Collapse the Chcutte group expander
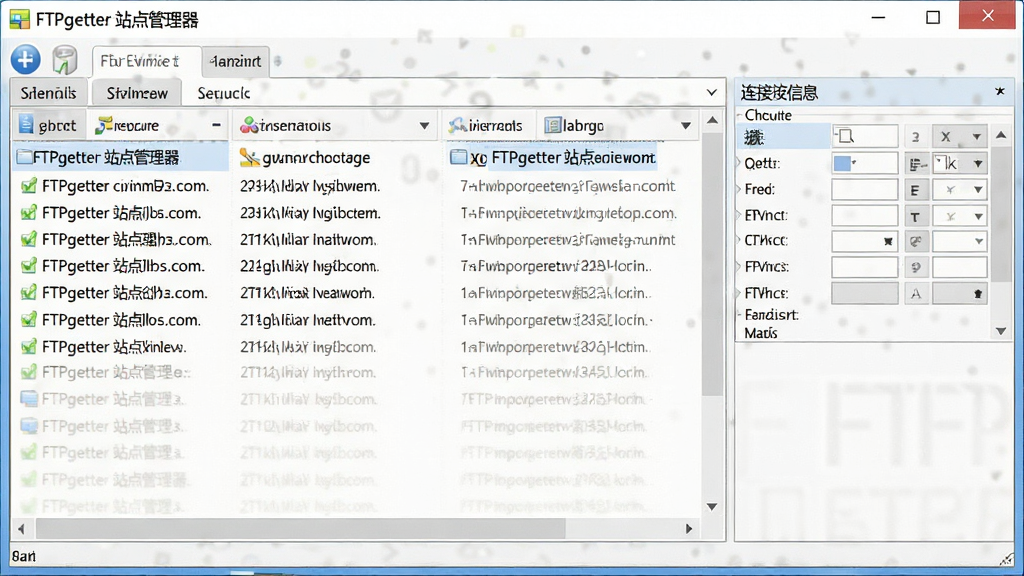 740,115
